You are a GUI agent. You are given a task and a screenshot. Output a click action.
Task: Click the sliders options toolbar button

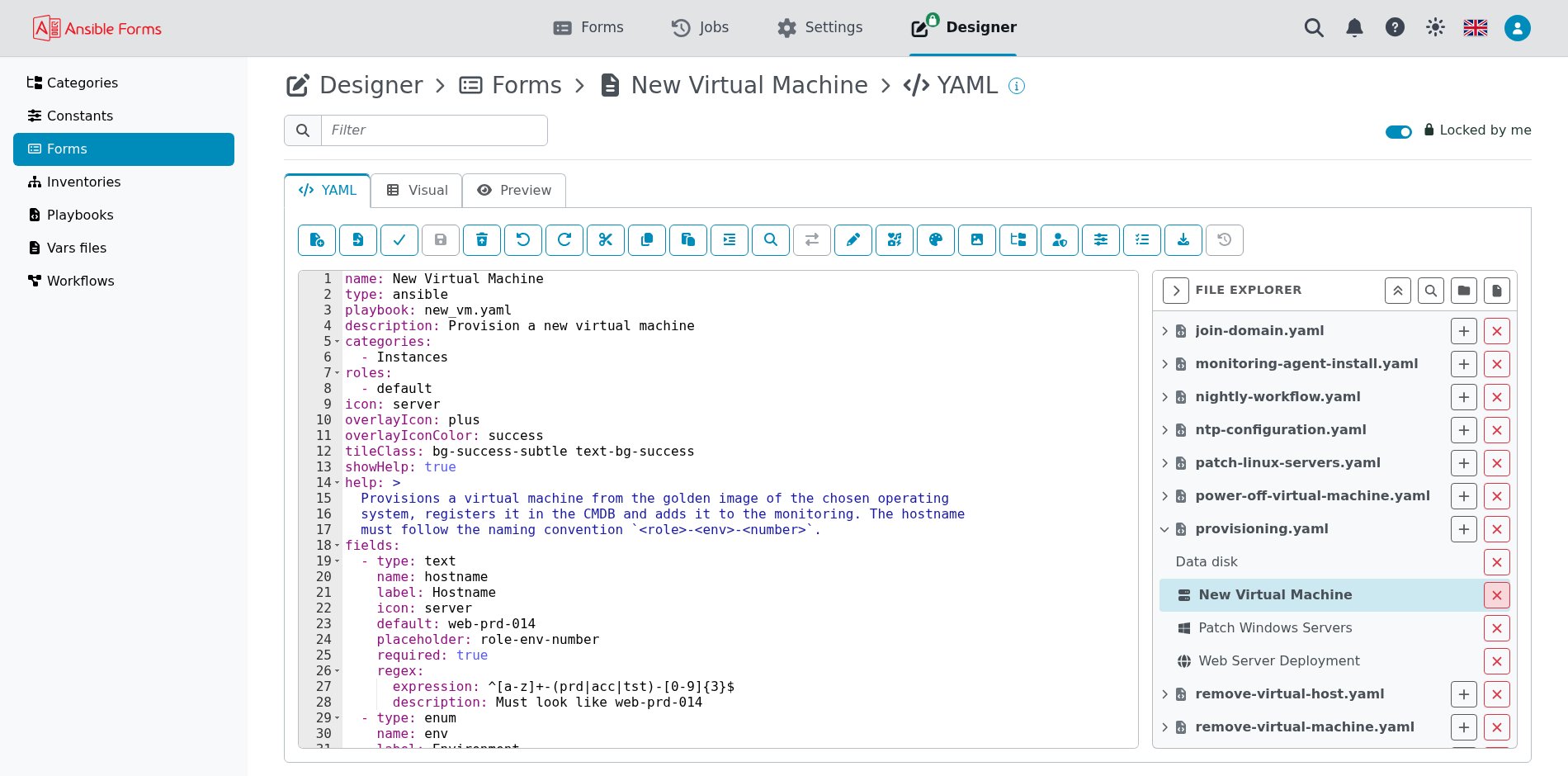[1101, 240]
